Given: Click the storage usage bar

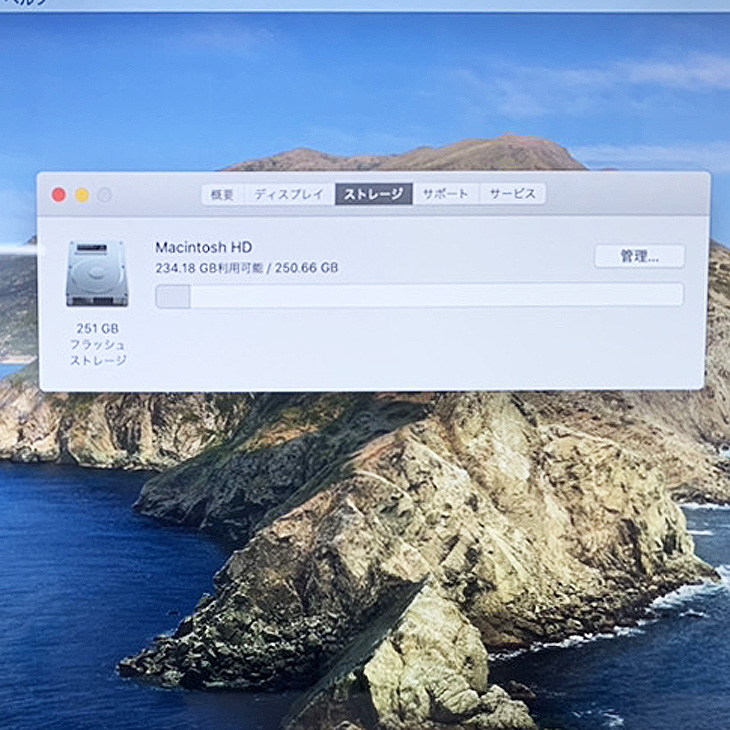Looking at the screenshot, I should (419, 296).
